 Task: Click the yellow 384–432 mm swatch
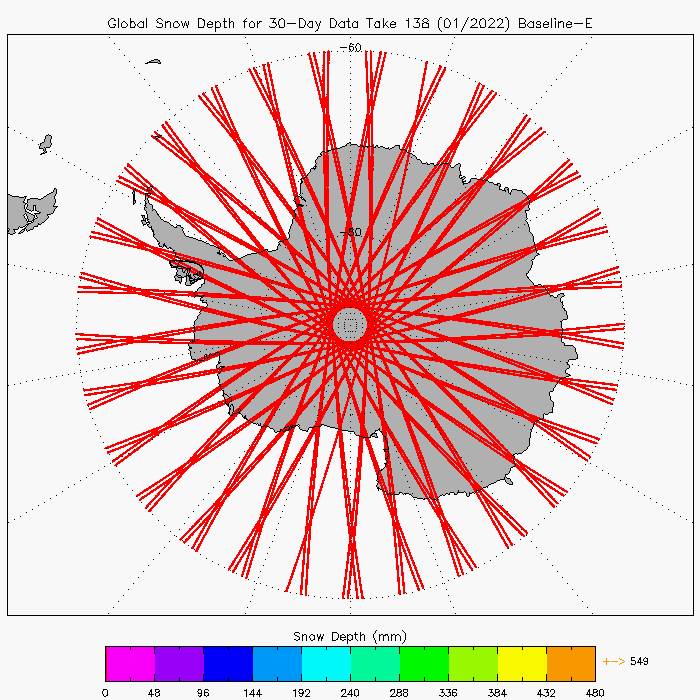pyautogui.click(x=522, y=663)
